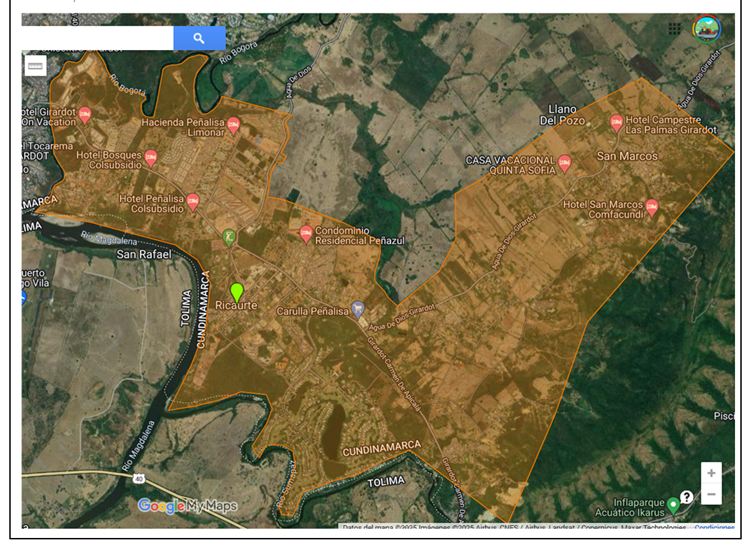Click the Hotel San Marcos Comfacundi pin
This screenshot has width=749, height=548.
(652, 207)
